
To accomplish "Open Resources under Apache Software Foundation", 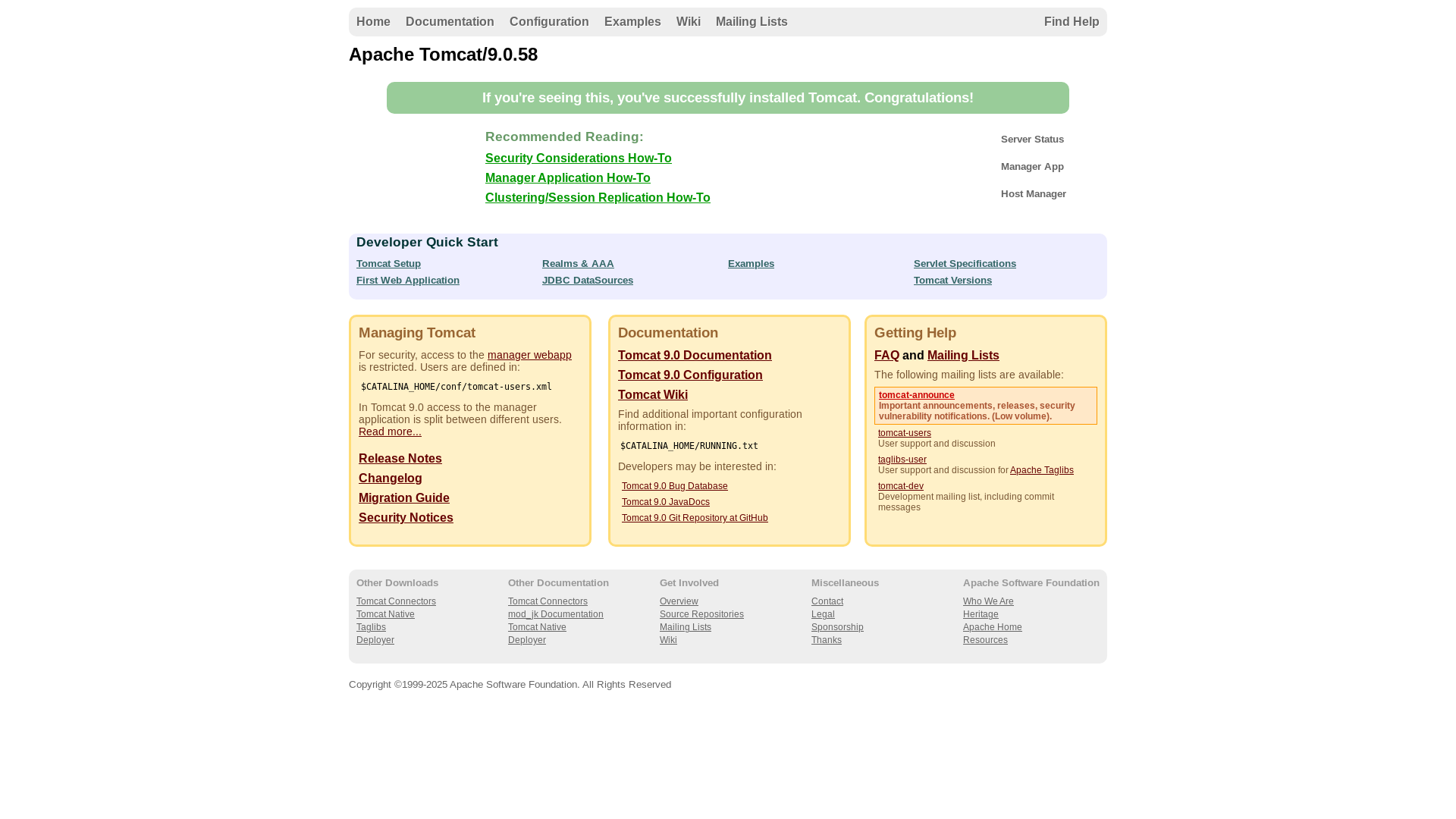I will pyautogui.click(x=985, y=640).
